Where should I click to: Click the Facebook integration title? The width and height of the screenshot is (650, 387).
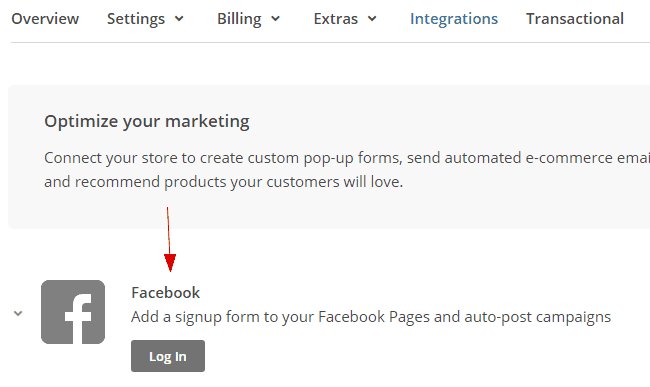(165, 293)
